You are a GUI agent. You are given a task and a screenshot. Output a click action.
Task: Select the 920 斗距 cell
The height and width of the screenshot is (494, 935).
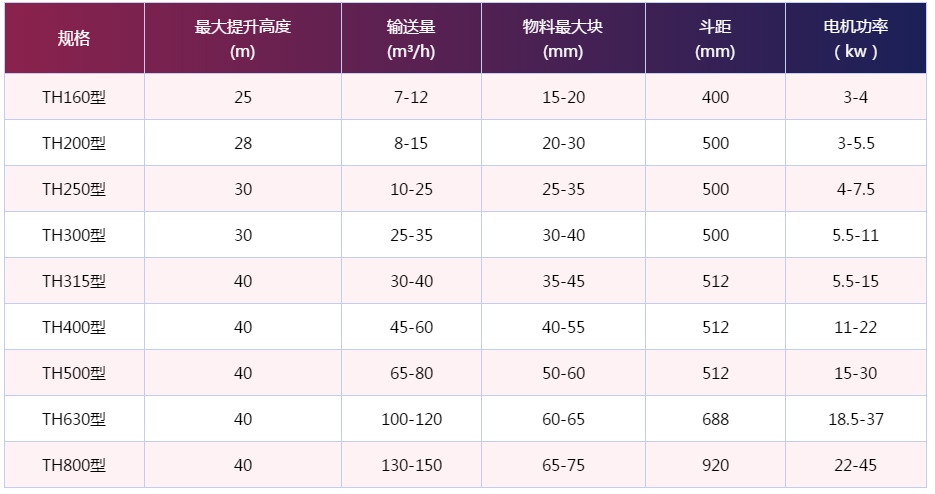715,465
